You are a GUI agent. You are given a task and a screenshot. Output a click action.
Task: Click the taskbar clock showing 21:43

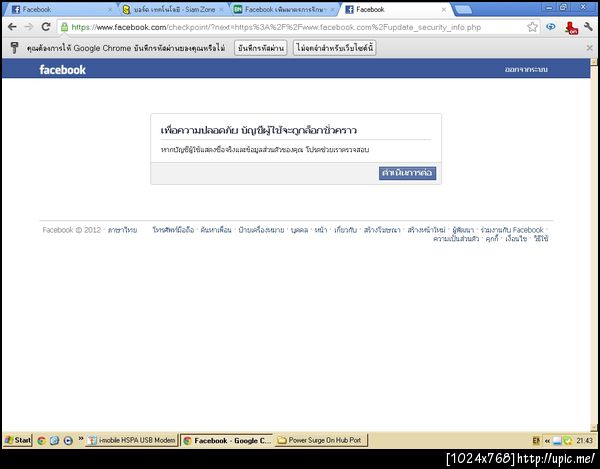click(x=584, y=441)
